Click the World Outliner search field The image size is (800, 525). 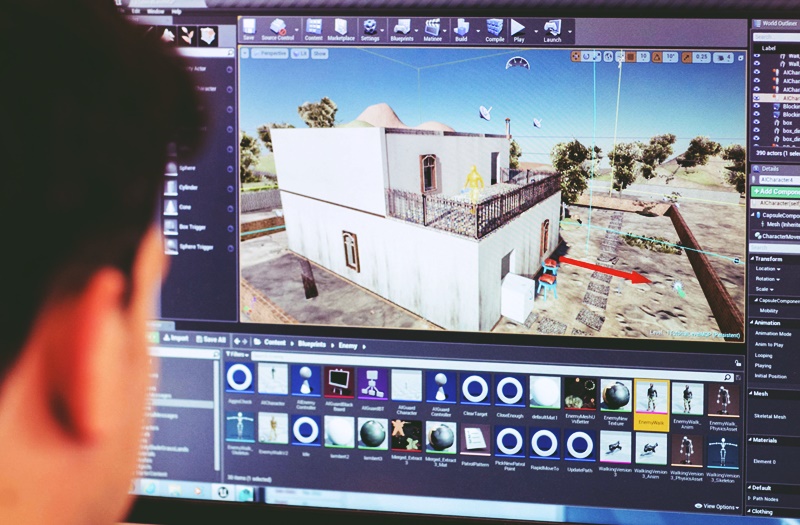pos(776,37)
